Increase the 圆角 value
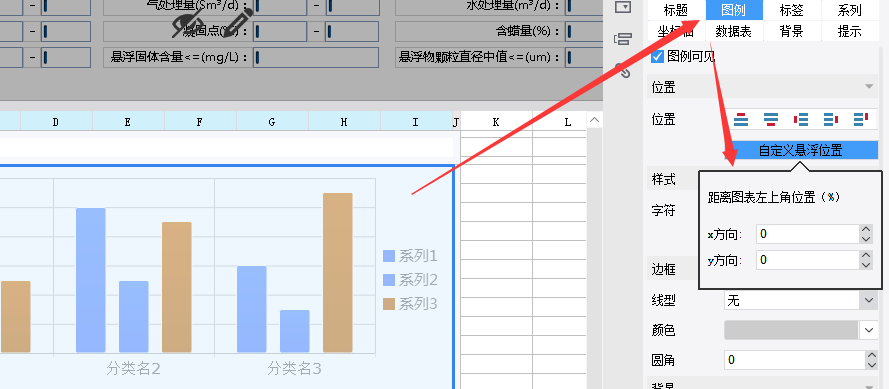 click(x=871, y=355)
